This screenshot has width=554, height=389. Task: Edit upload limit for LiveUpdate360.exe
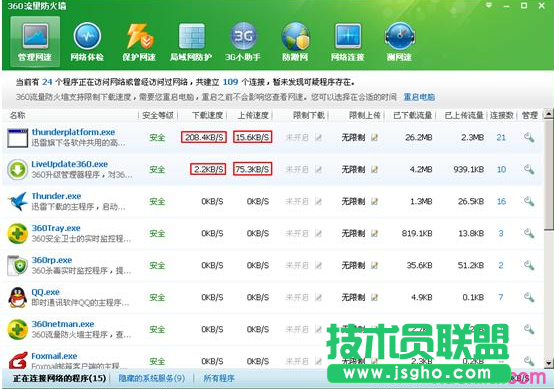375,169
